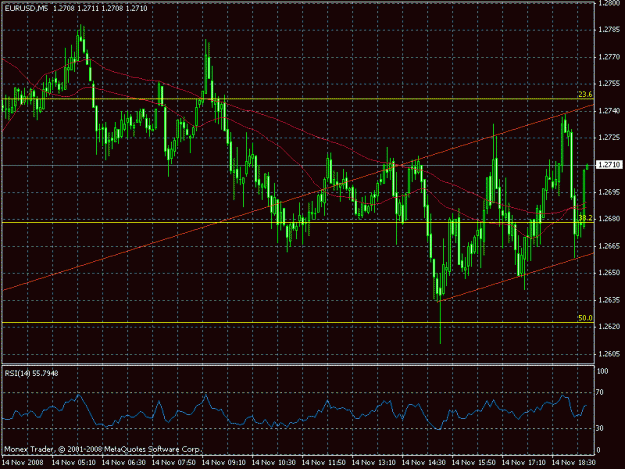The height and width of the screenshot is (469, 625).
Task: Click the 14 Nov 09:10 time label
Action: click(224, 463)
